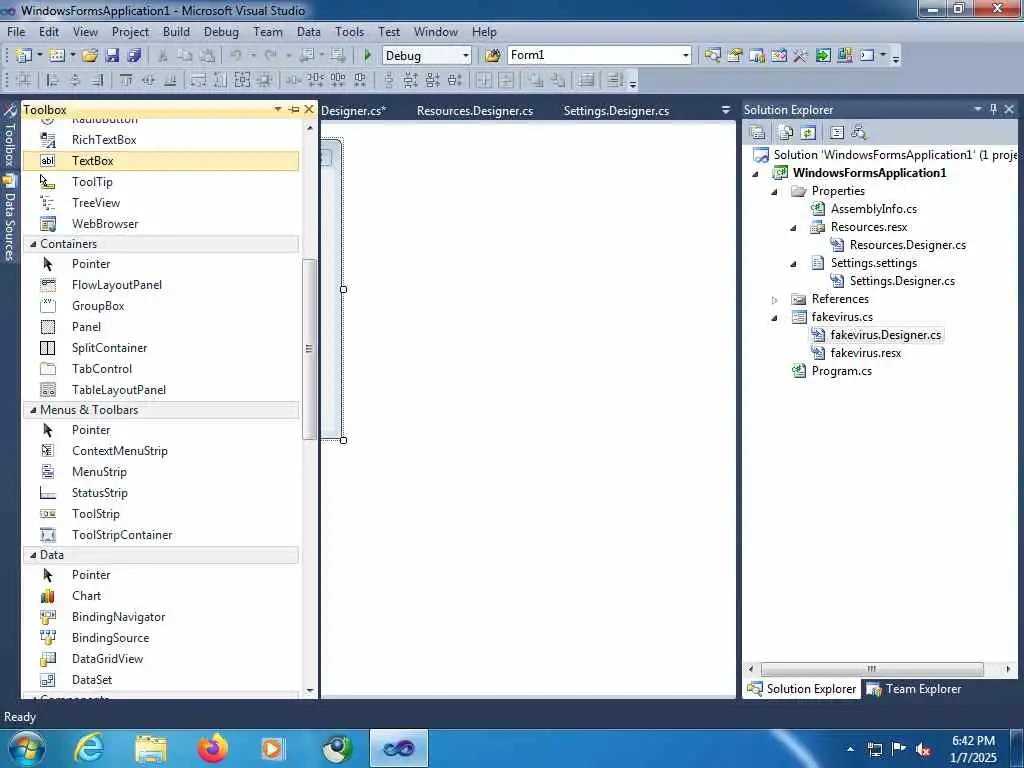
Task: Switch to the Team Explorer tab
Action: (x=914, y=689)
